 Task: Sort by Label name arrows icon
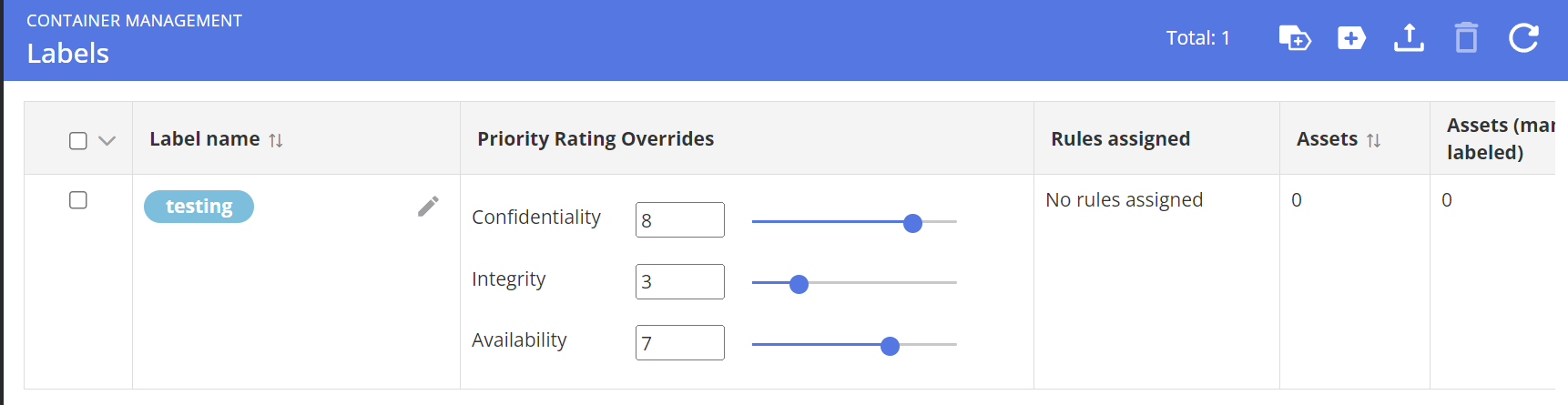pos(276,140)
